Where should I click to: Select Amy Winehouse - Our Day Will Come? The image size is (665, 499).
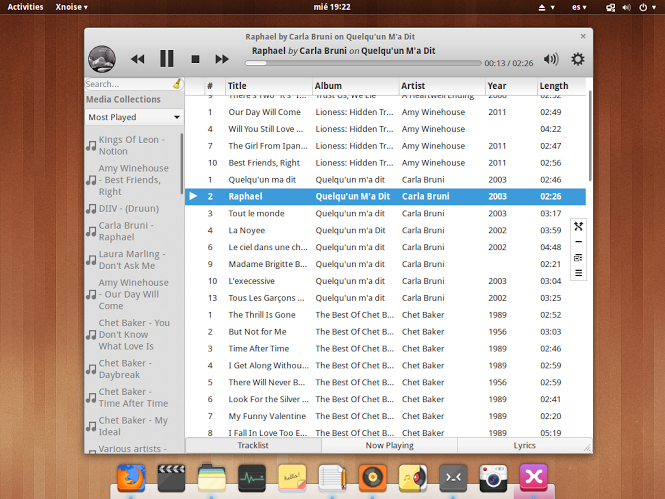(127, 294)
